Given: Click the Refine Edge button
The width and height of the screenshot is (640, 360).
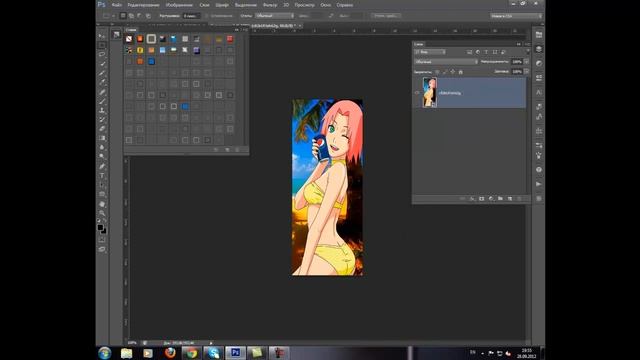Looking at the screenshot, I should coord(386,16).
